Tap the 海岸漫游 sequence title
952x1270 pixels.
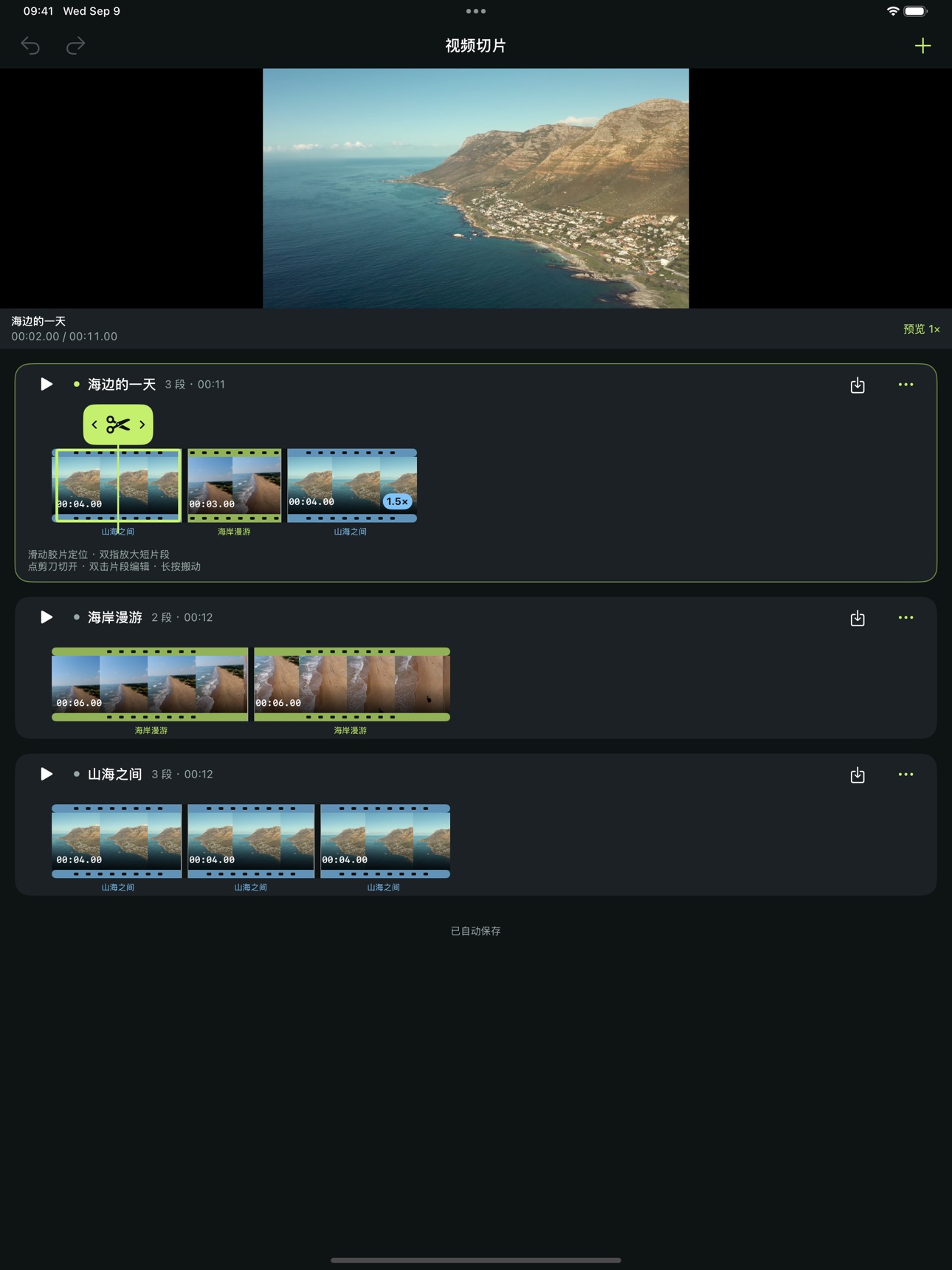coord(115,617)
